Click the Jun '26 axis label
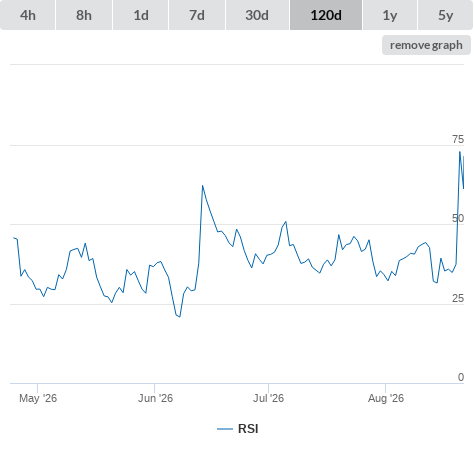Viewport: 474px width, 455px height. 155,398
